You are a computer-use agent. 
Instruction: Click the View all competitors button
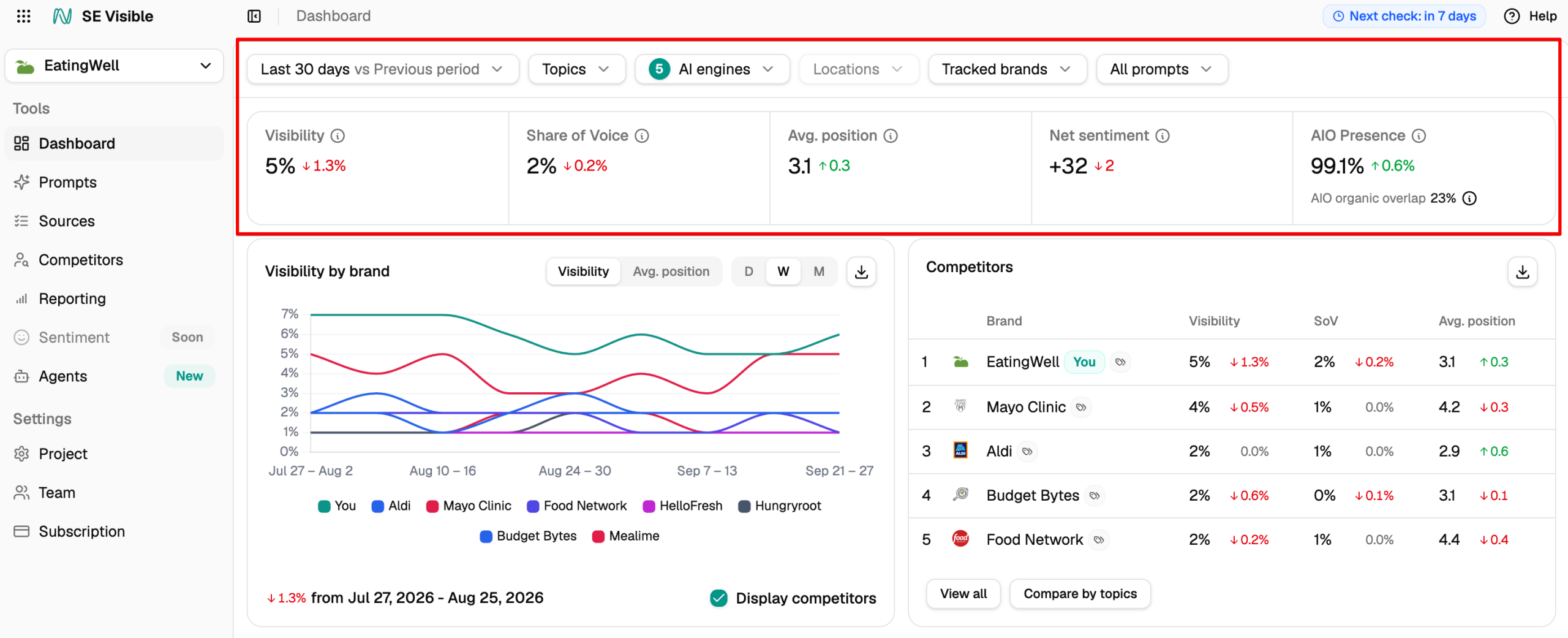click(963, 594)
